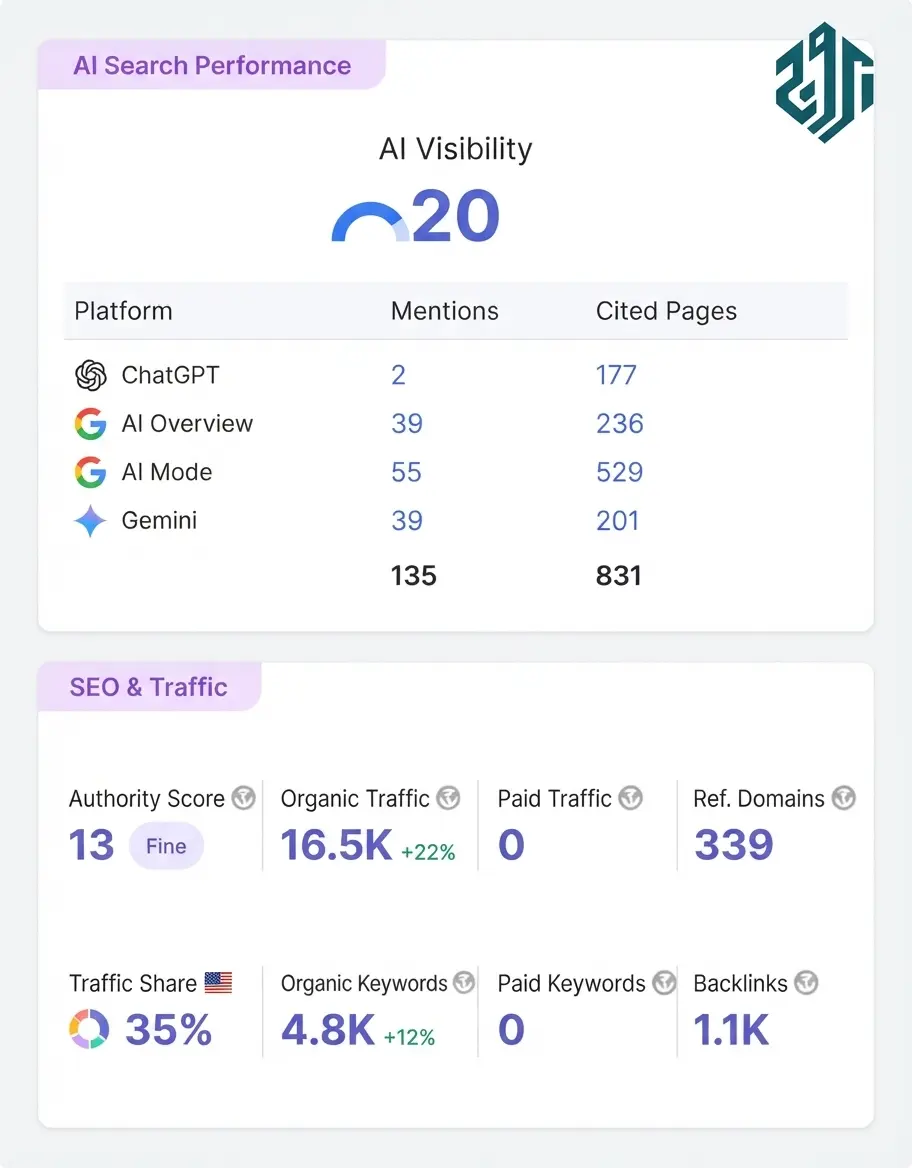Click the Traffic Share donut chart icon
Viewport: 912px width, 1168px height.
(89, 1029)
